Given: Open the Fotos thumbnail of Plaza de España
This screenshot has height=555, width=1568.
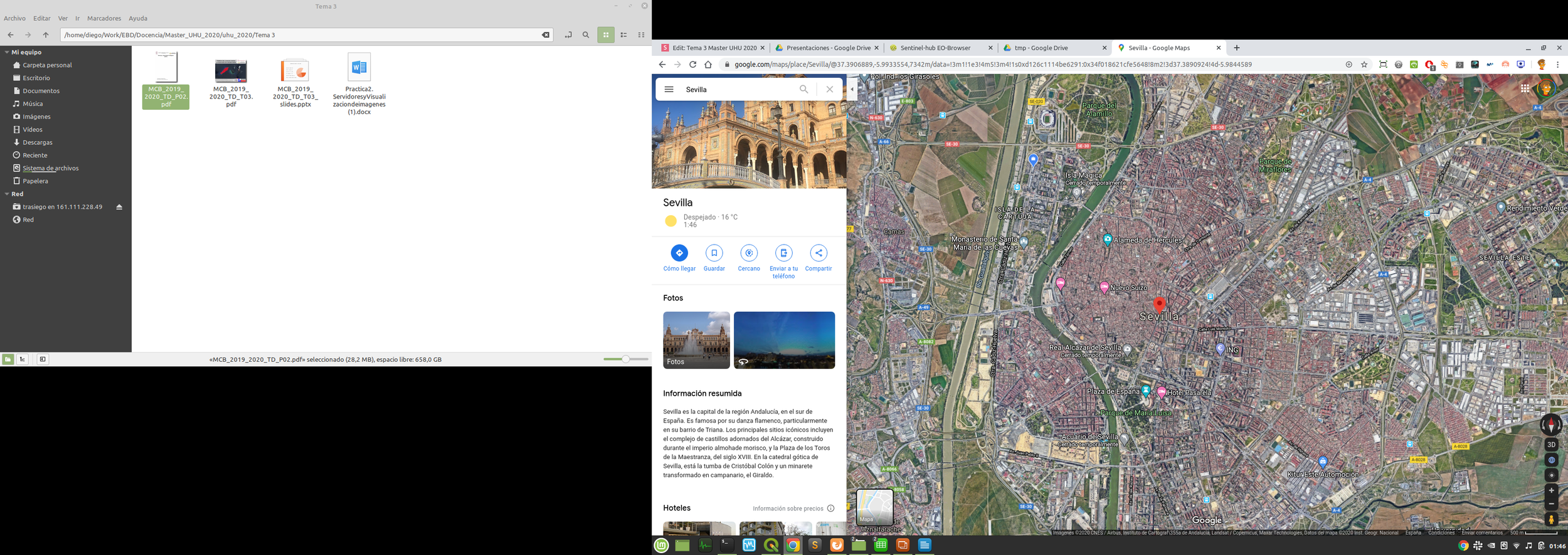Looking at the screenshot, I should click(x=696, y=340).
